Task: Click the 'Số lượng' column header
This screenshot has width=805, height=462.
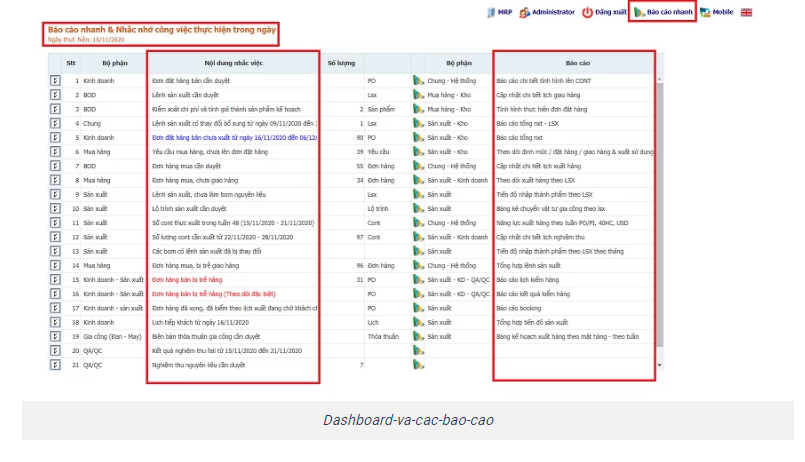Action: click(341, 62)
